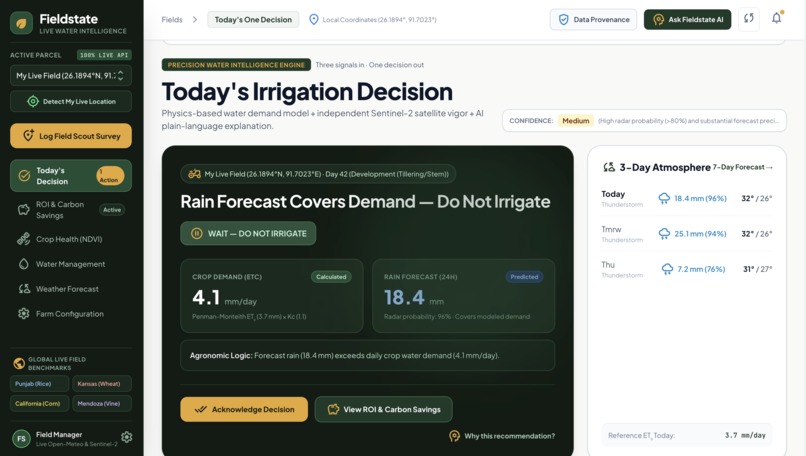The height and width of the screenshot is (456, 806).
Task: Click the 18.4 mm rain forecast value
Action: 414,298
